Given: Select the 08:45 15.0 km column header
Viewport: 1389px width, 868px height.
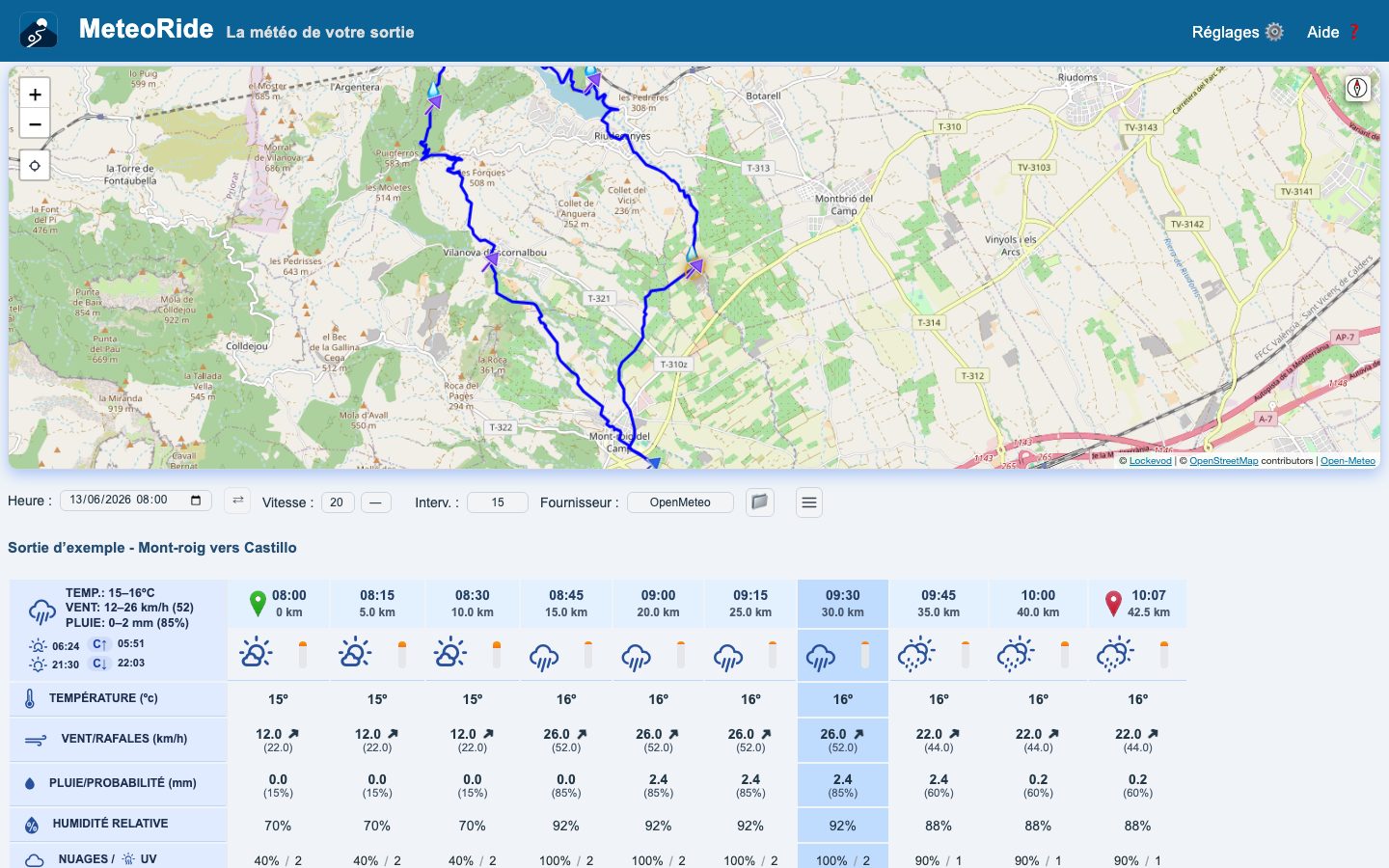Looking at the screenshot, I should point(566,604).
